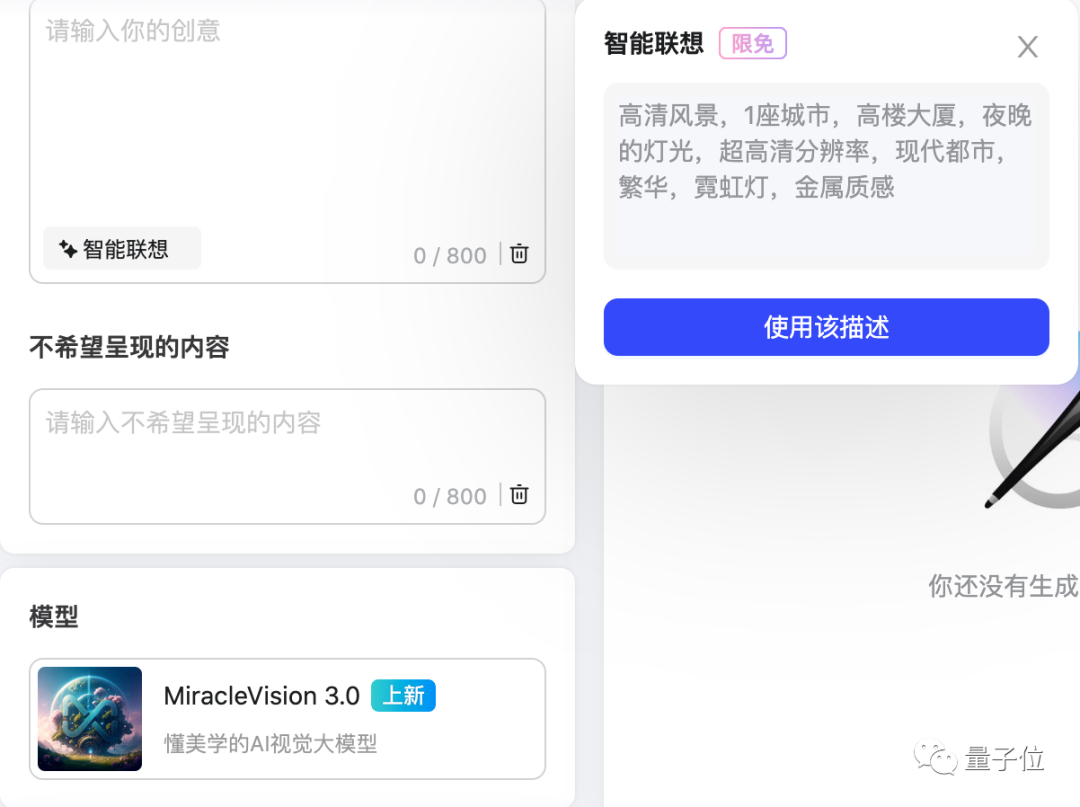Screen dimensions: 1080x807
Task: Click the 0/800 counter under the negative prompt
Action: tap(450, 495)
